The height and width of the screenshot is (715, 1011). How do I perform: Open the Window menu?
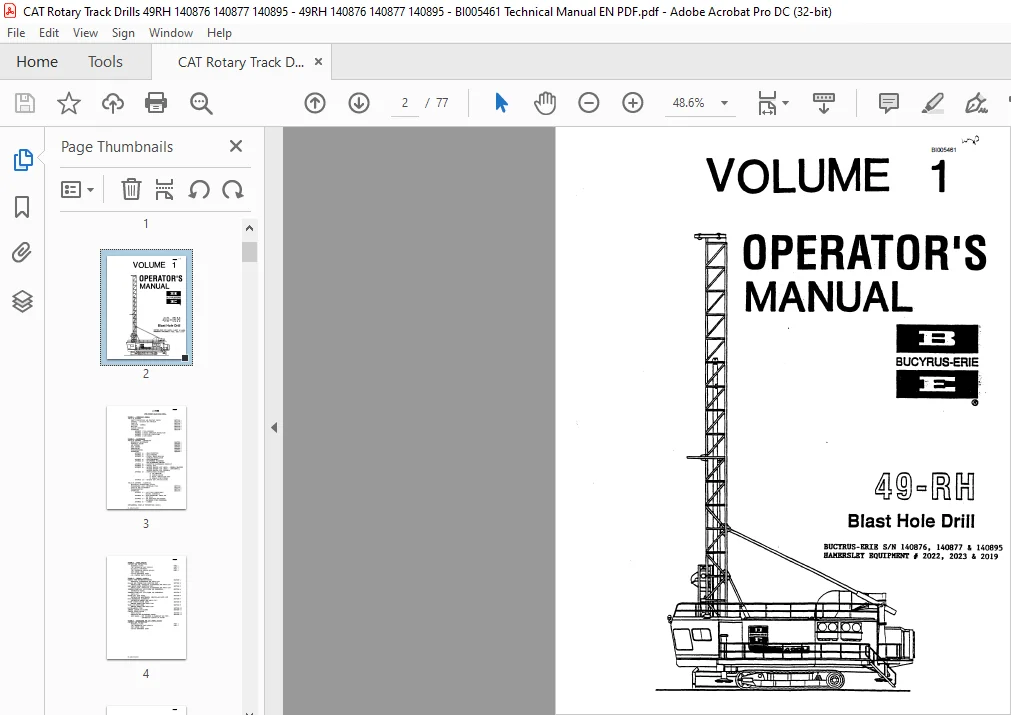pyautogui.click(x=171, y=33)
